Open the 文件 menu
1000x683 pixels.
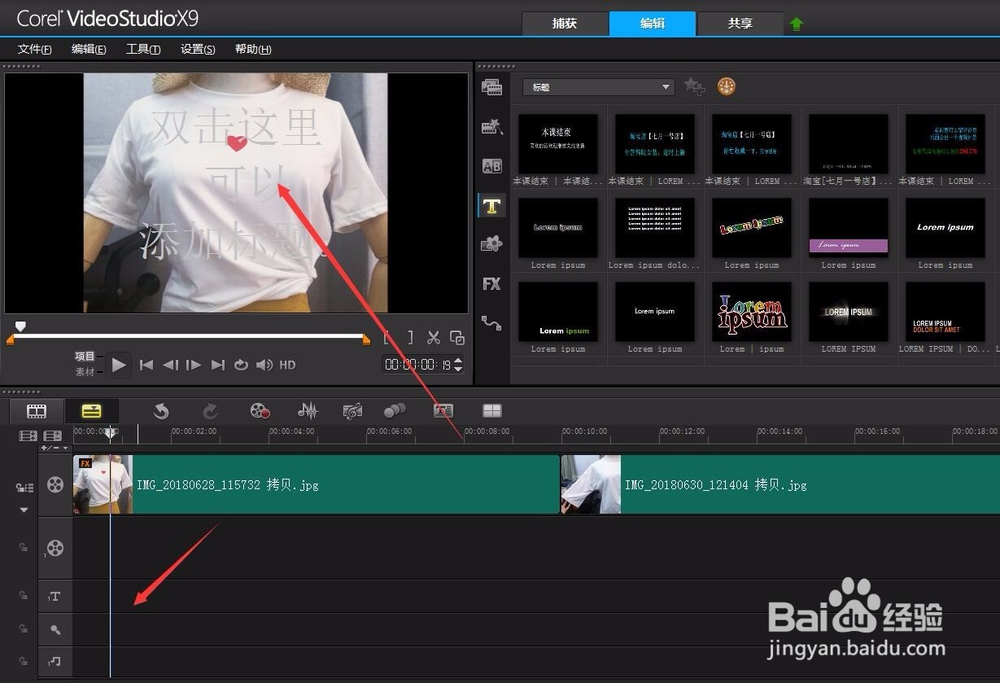tap(34, 49)
